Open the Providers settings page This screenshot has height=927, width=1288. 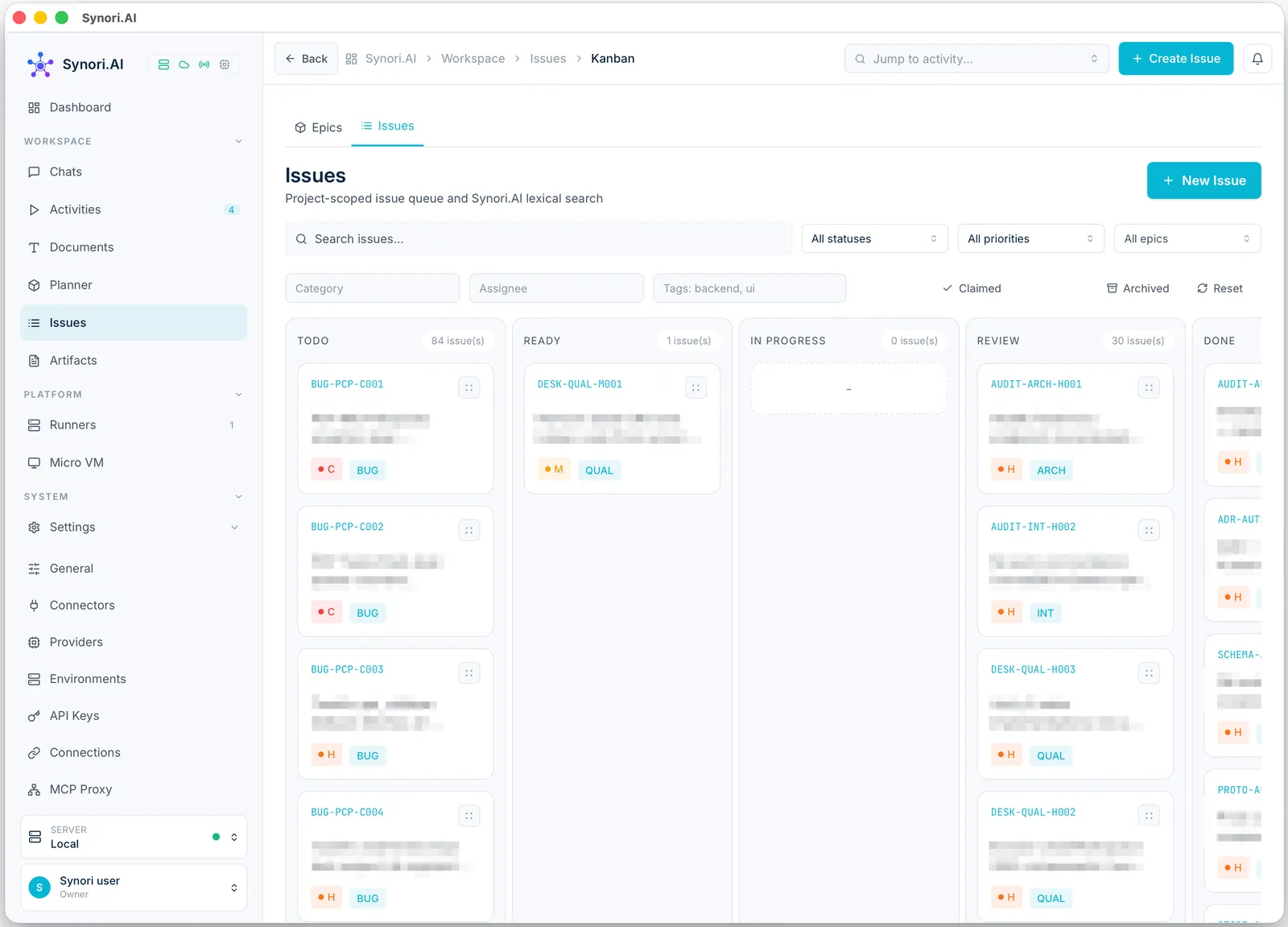click(x=134, y=642)
